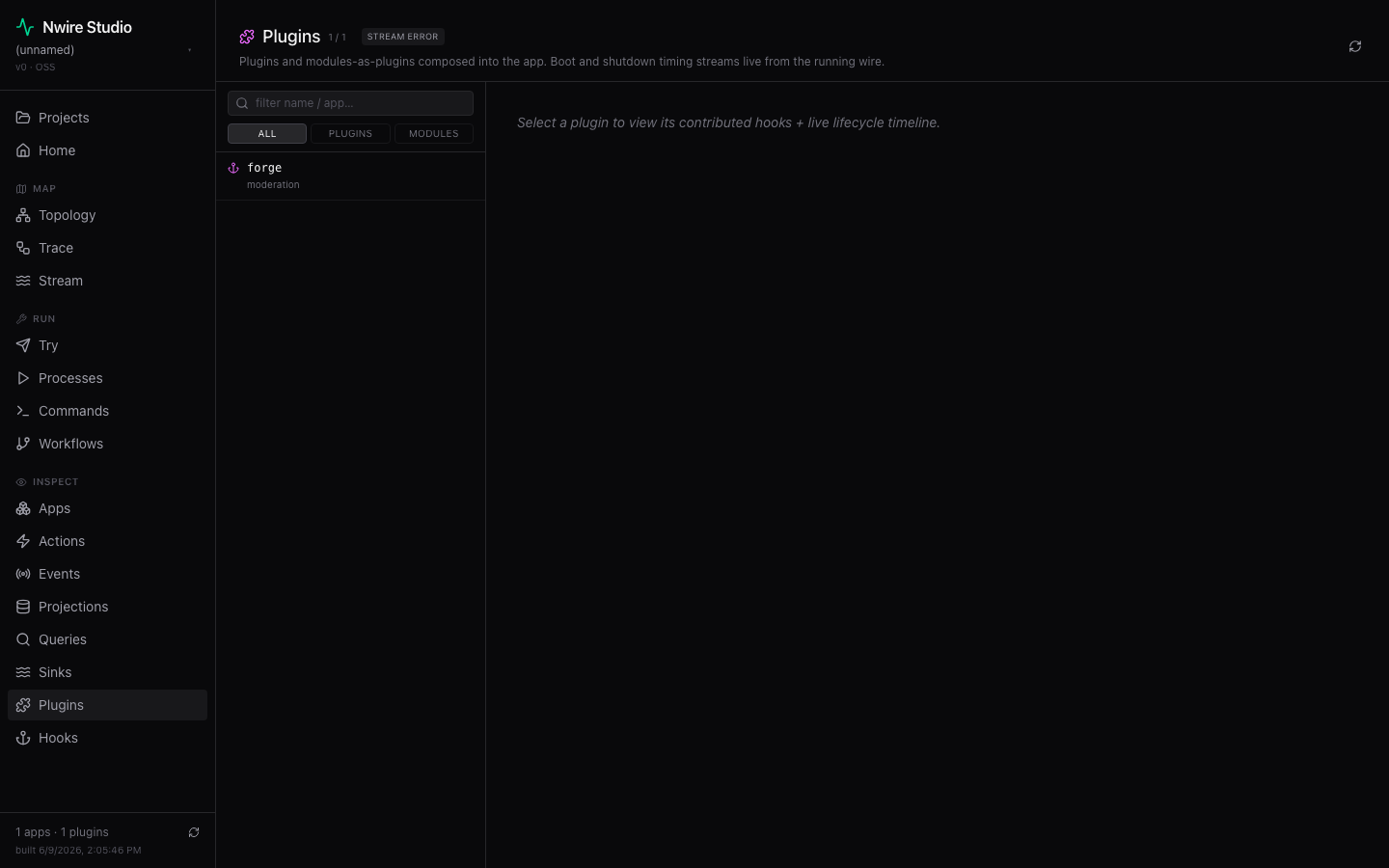The image size is (1389, 868).
Task: Click the rebuild refresh icon in sidebar footer
Action: pyautogui.click(x=194, y=832)
